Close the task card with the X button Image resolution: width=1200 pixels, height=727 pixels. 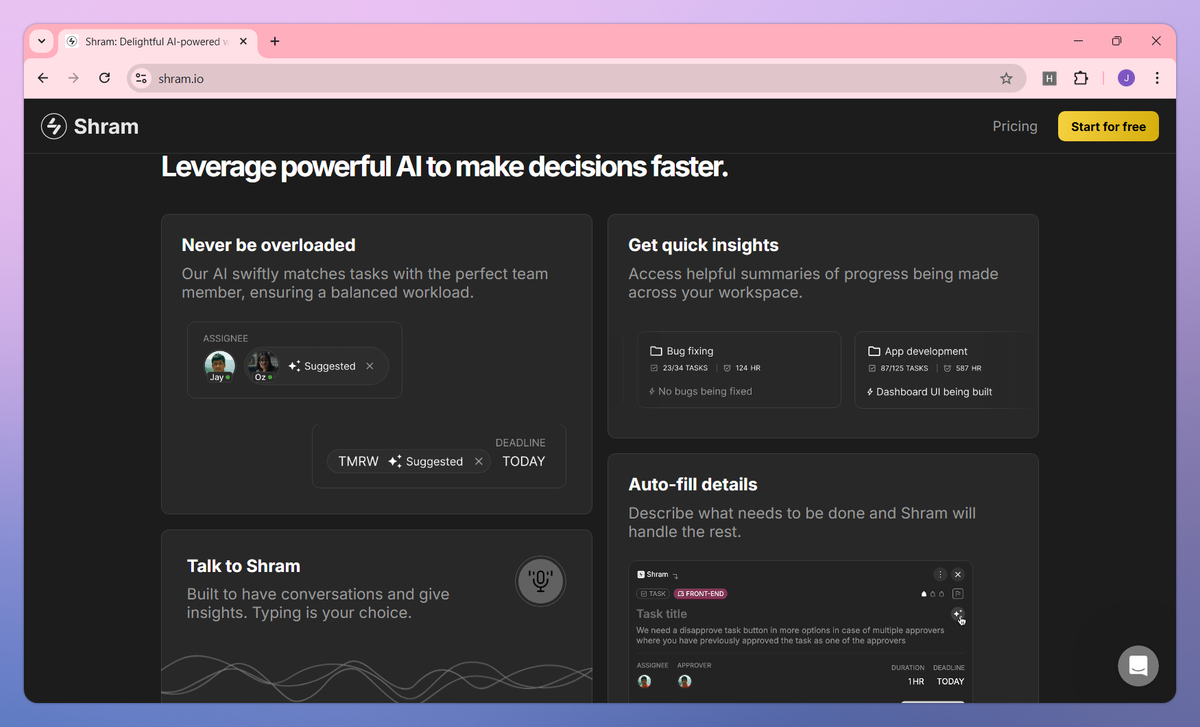[x=958, y=574]
